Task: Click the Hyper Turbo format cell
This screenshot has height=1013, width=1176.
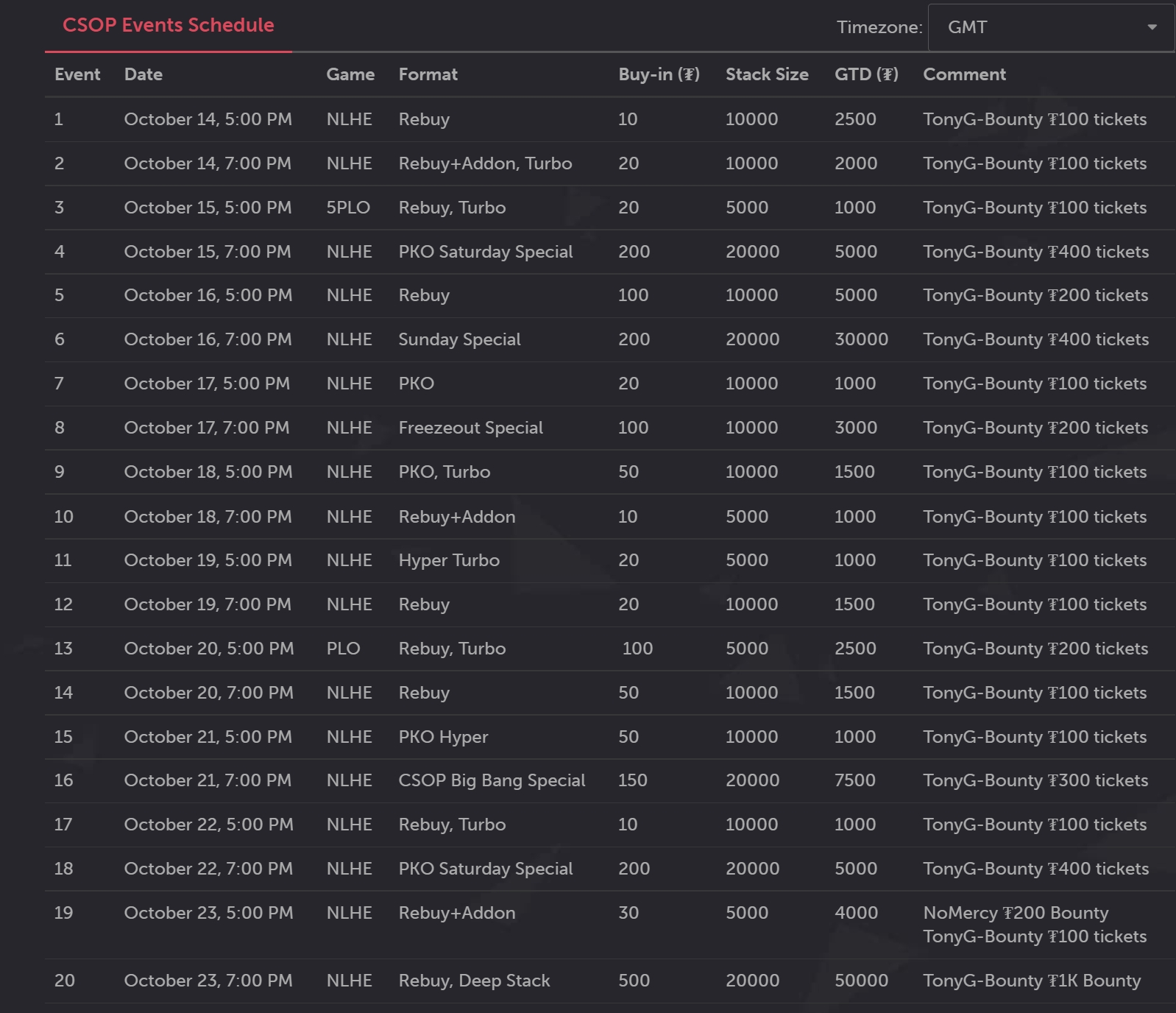Action: pos(449,560)
